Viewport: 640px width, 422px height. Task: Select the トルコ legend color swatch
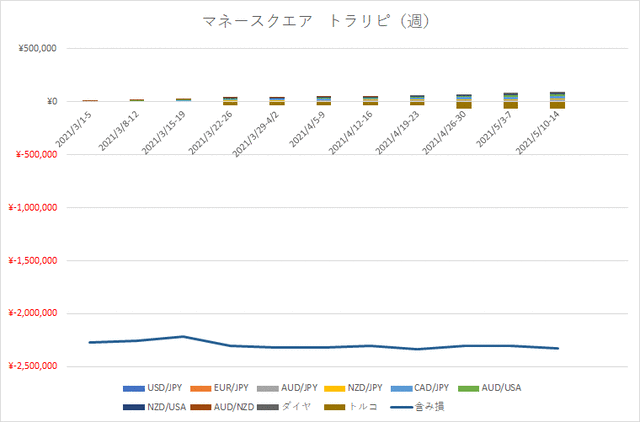coord(335,407)
